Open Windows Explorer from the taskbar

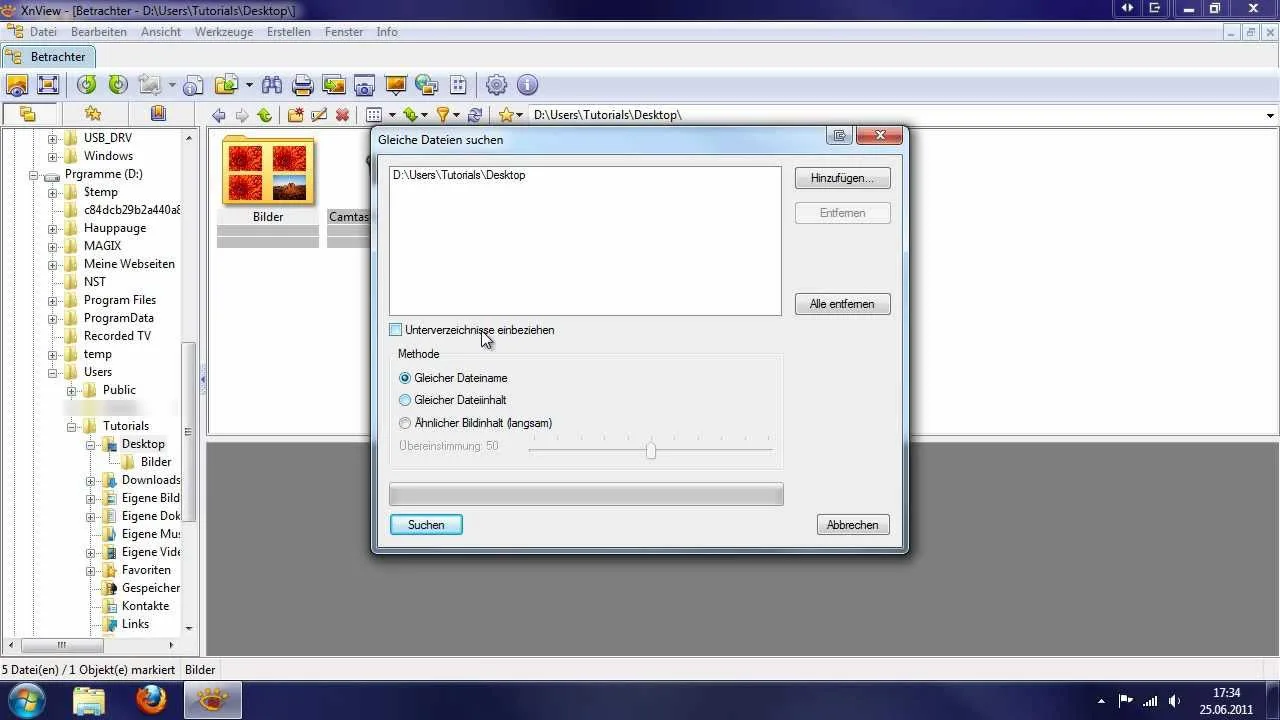tap(89, 701)
